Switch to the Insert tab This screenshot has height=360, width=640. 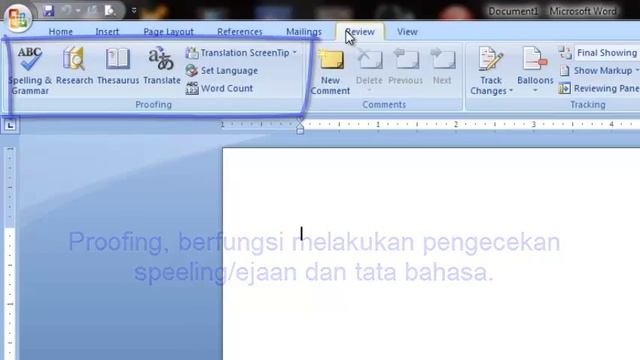pos(107,32)
